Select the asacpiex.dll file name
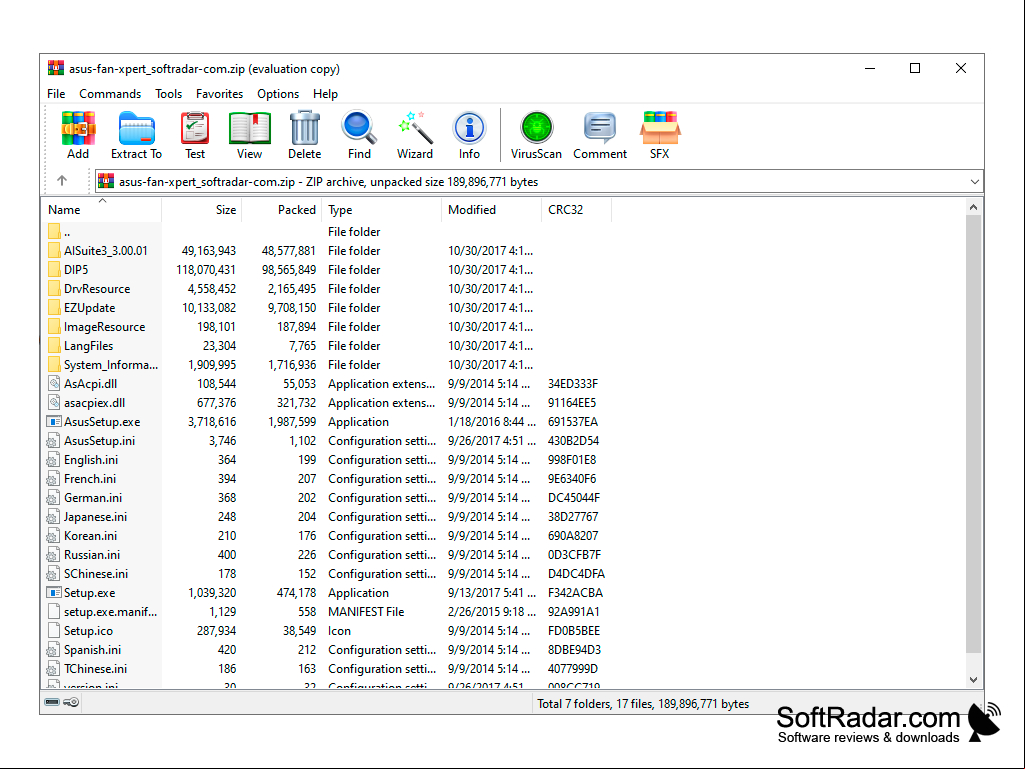Viewport: 1025px width, 769px height. 94,403
